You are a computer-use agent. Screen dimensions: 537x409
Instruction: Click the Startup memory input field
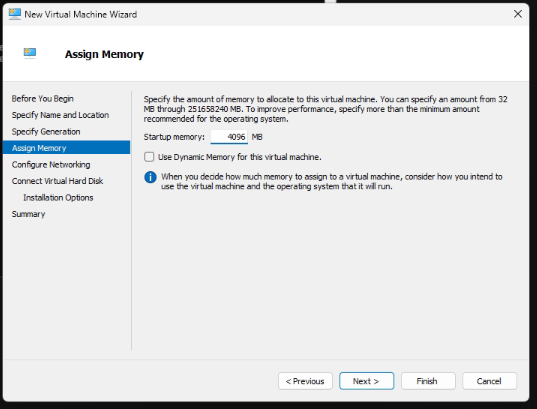click(229, 137)
